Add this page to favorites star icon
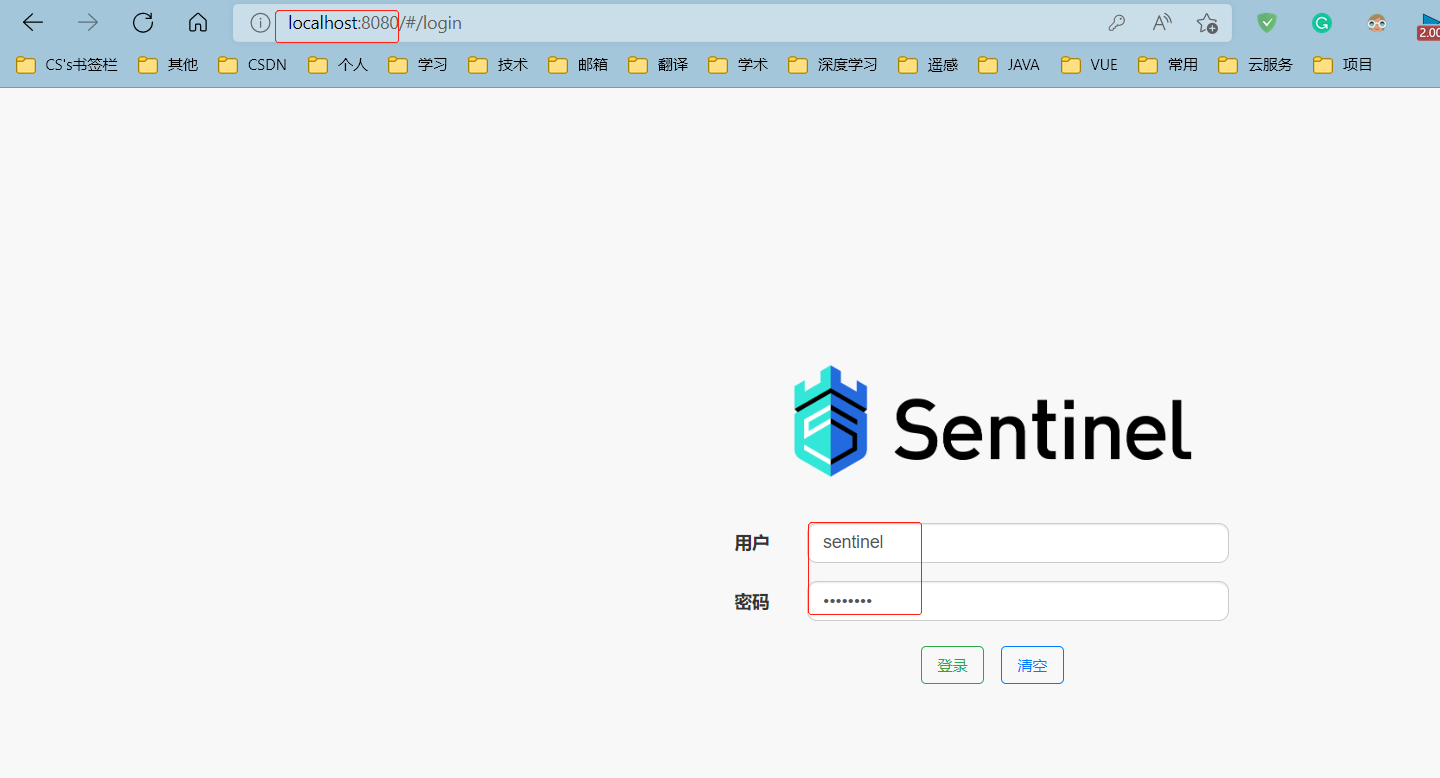1440x778 pixels. 1208,23
